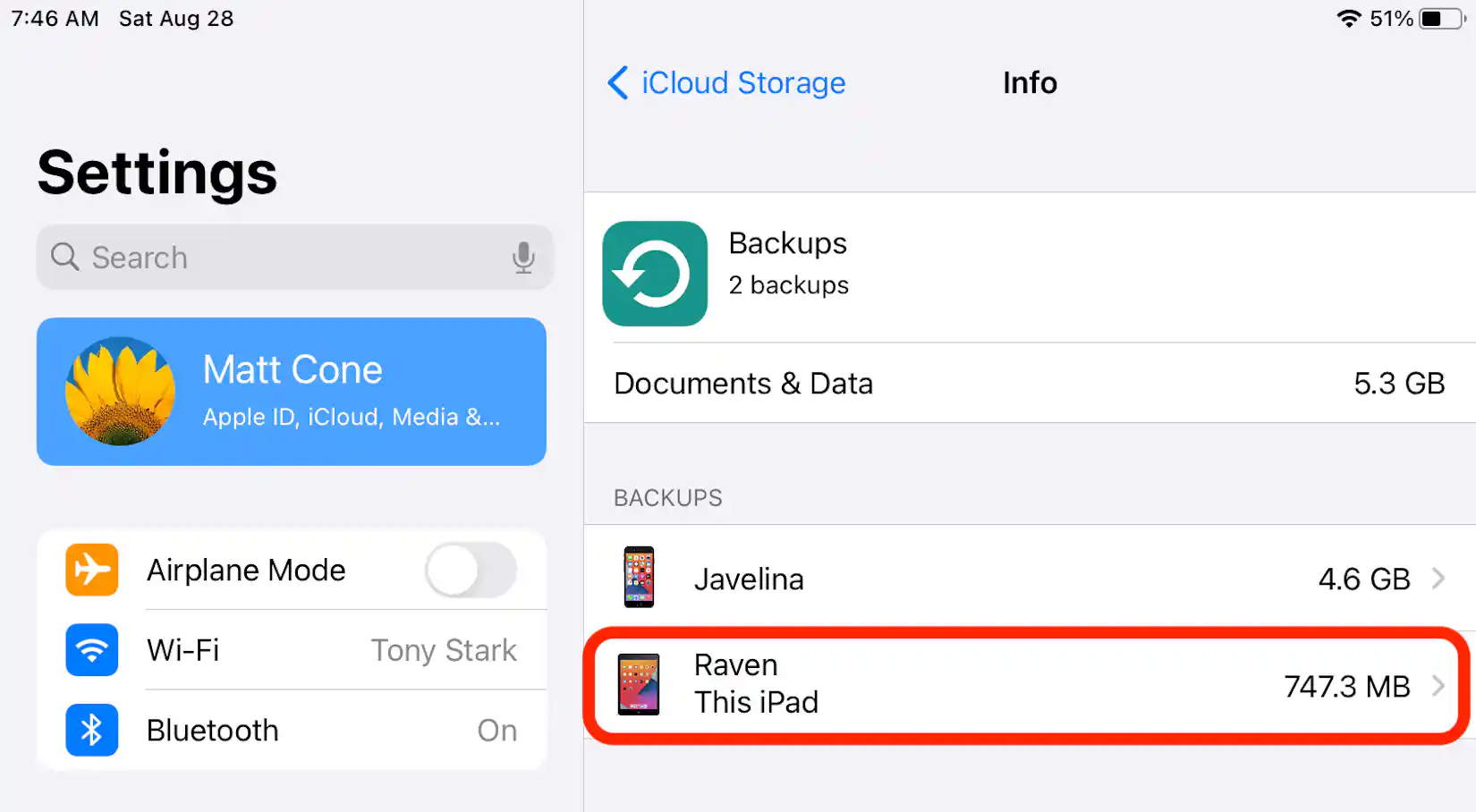
Task: Open the Matt Cone Apple ID profile
Action: (x=292, y=392)
